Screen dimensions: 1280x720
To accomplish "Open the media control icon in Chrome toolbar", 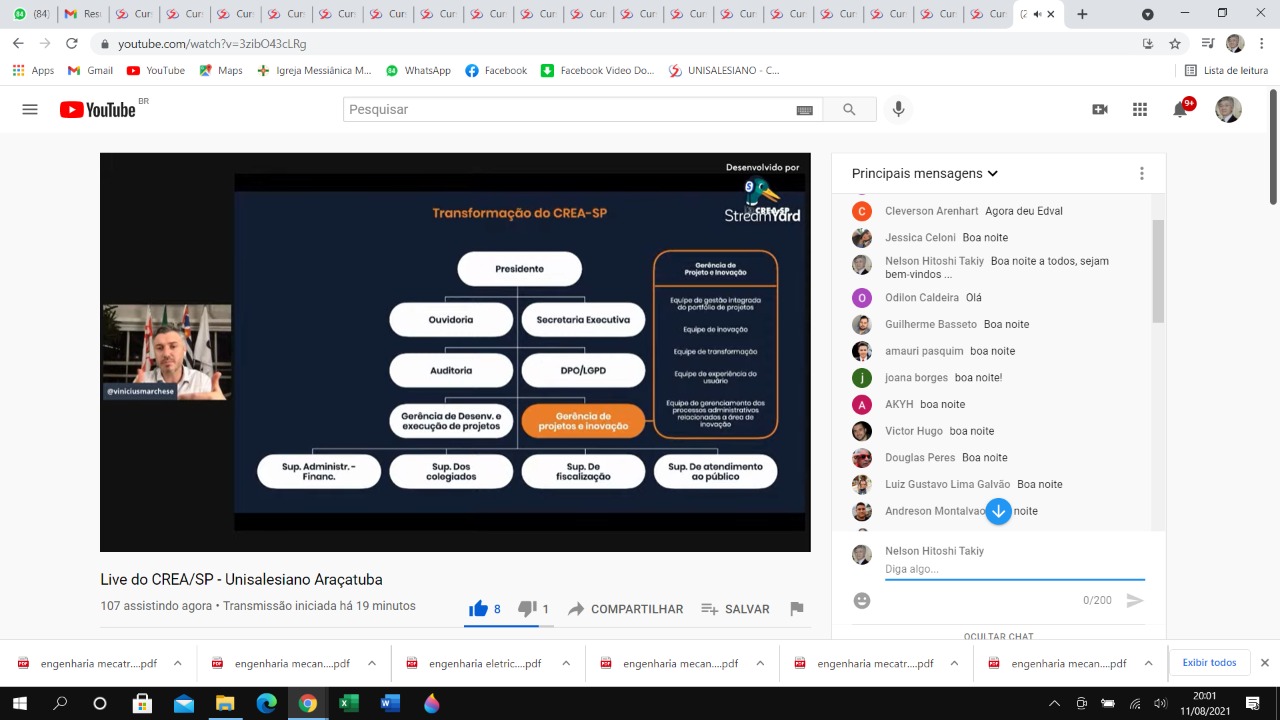I will point(1208,44).
